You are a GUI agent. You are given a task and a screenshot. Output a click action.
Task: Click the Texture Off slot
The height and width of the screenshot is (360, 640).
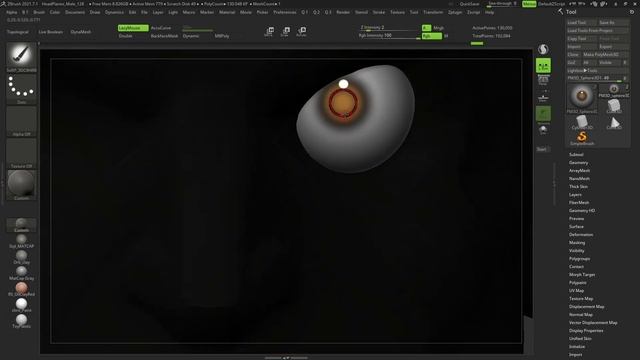(21, 153)
